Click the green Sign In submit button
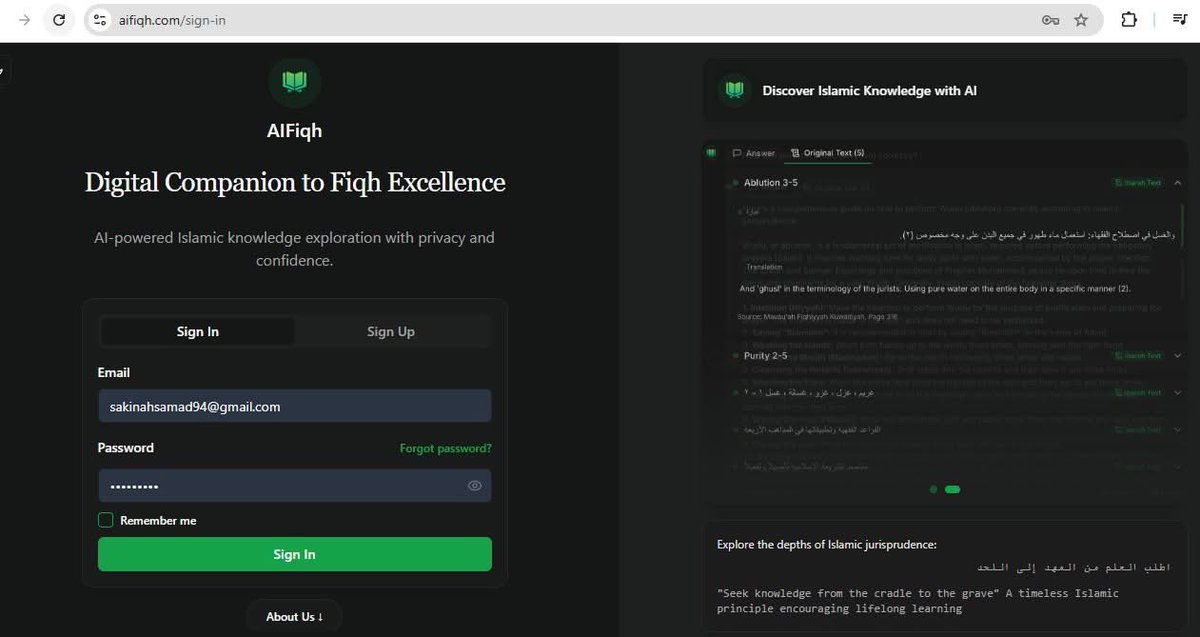The height and width of the screenshot is (637, 1200). (295, 554)
